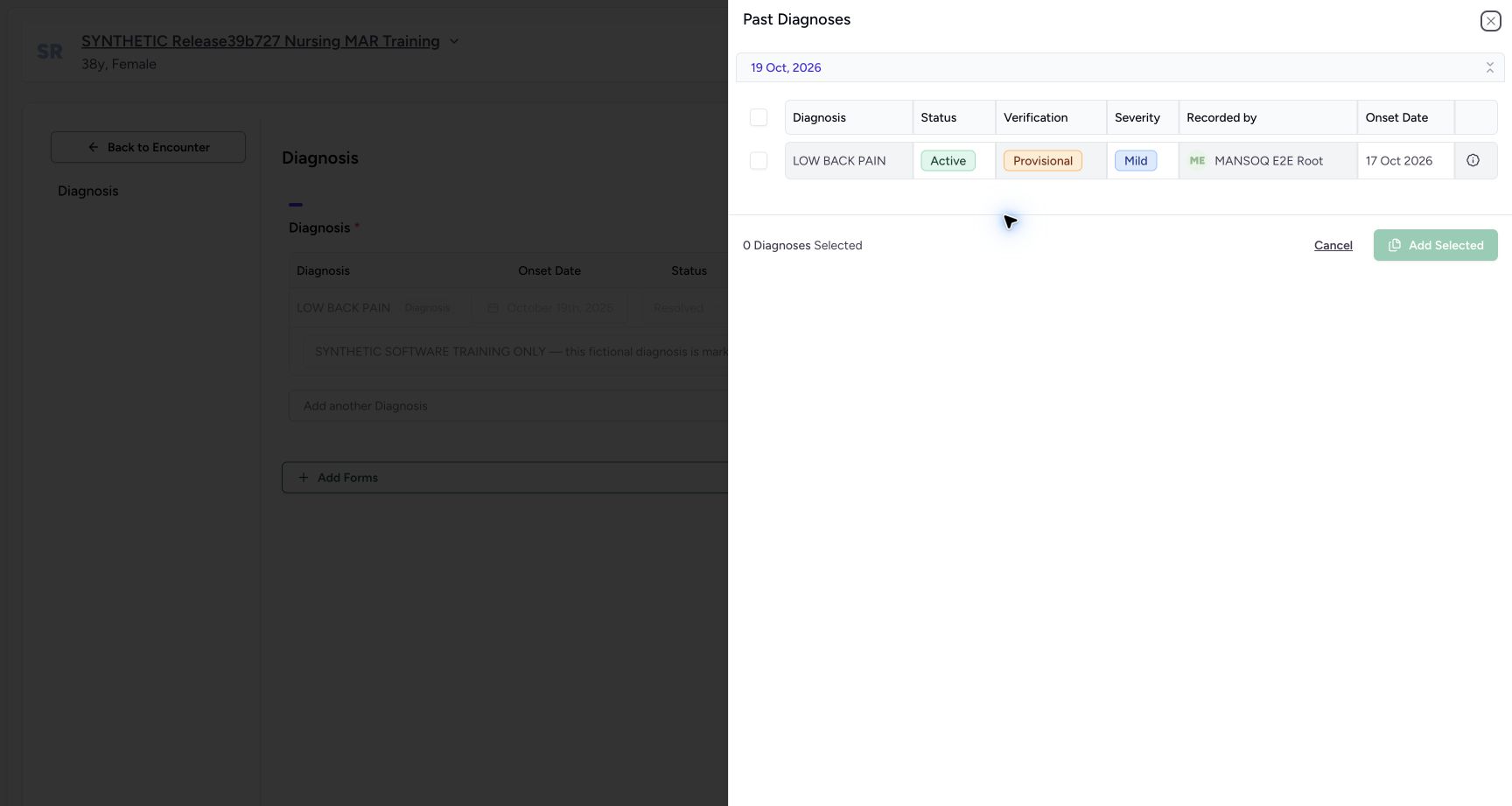Select Diagnosis in the left sidebar

pos(87,191)
